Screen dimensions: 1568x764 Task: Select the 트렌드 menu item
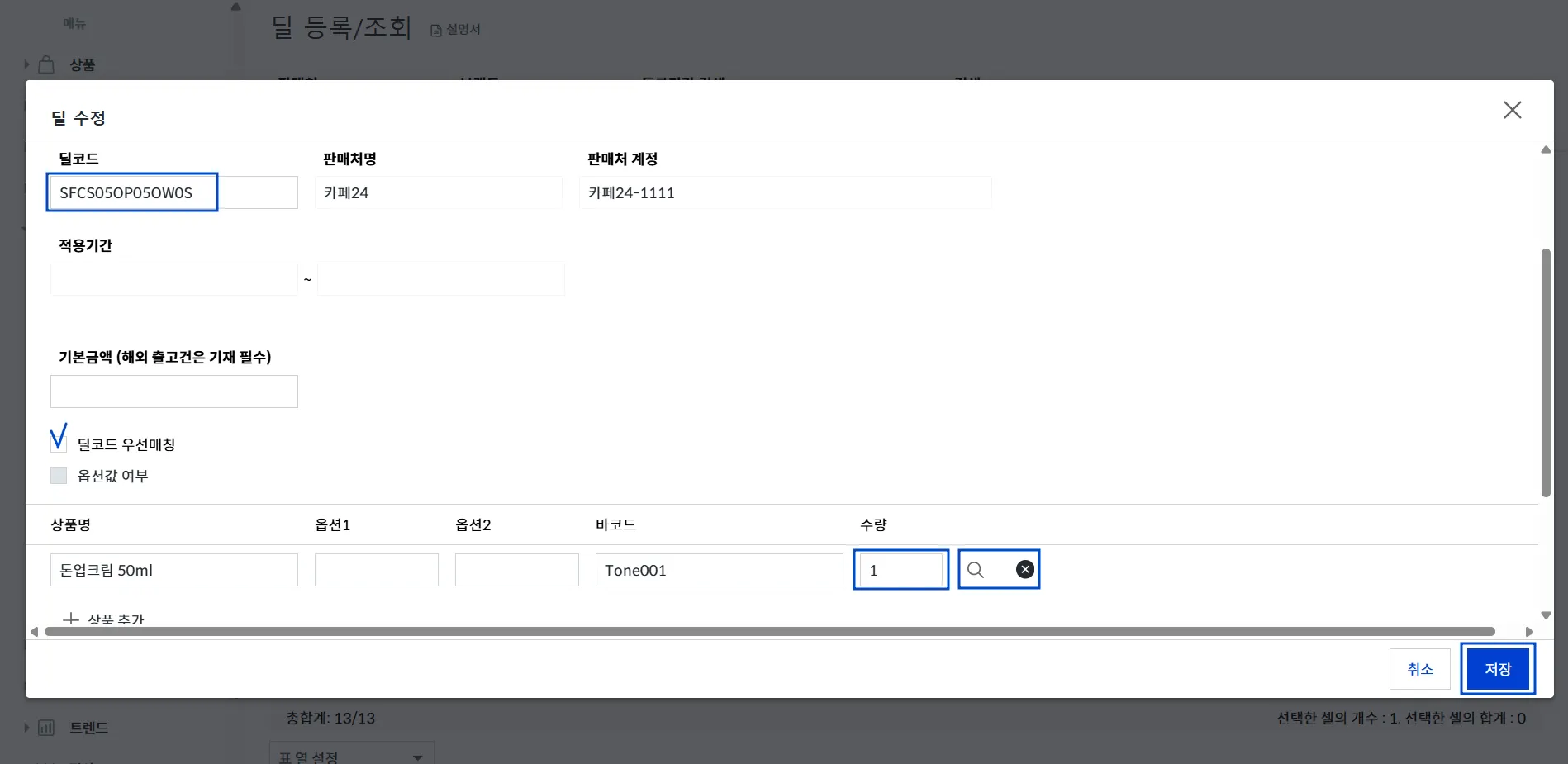(x=88, y=728)
